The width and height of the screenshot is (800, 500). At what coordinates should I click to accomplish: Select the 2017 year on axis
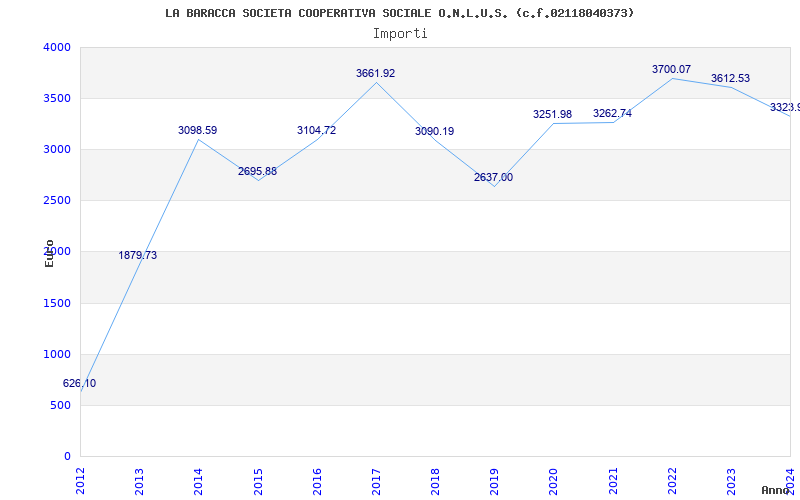point(376,481)
